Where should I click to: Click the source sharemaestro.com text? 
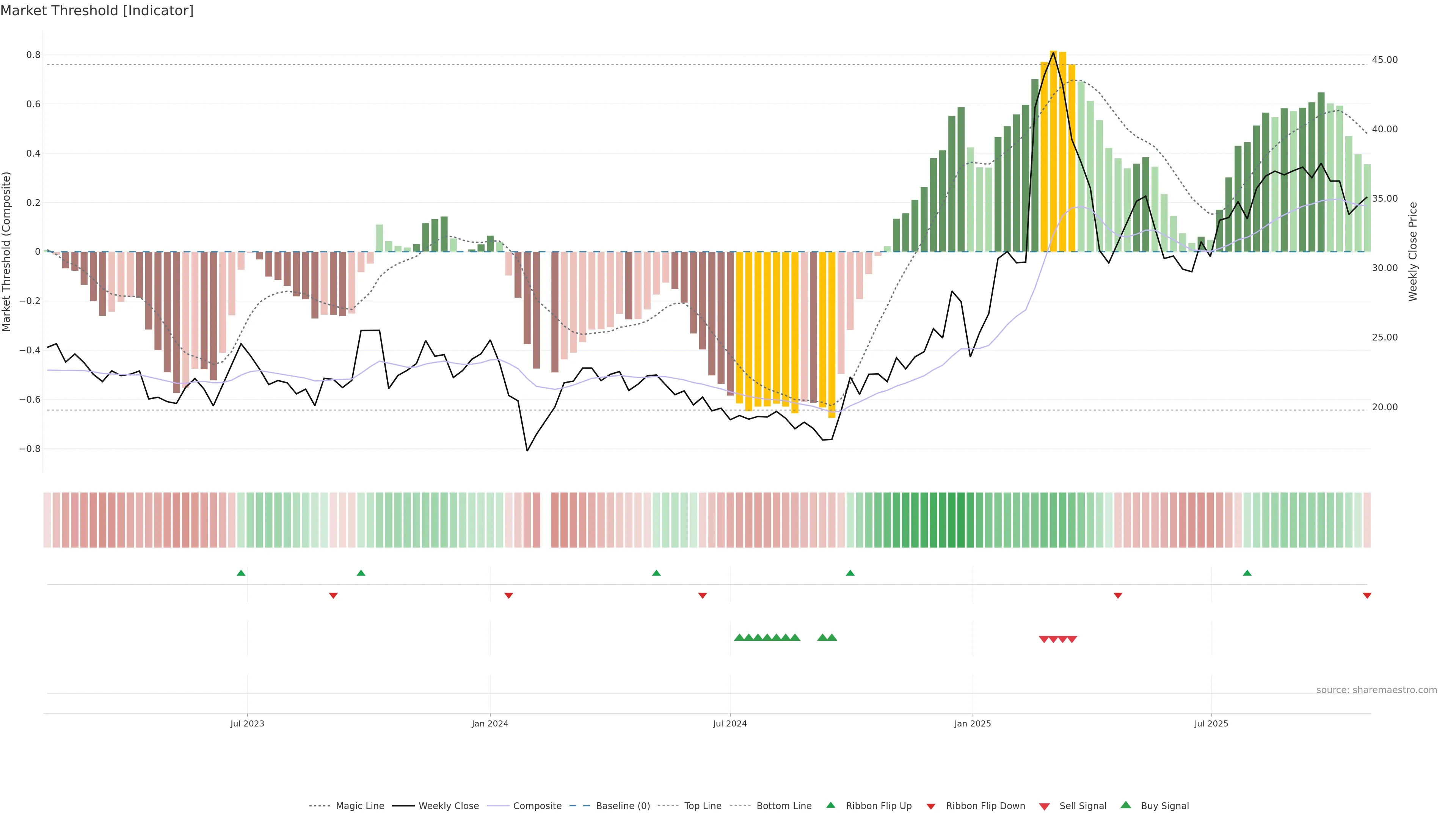click(x=1376, y=690)
